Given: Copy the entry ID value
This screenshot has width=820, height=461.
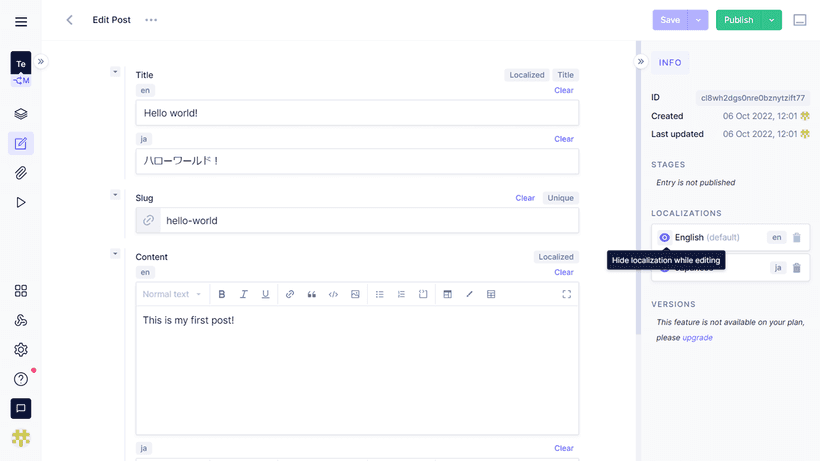Looking at the screenshot, I should click(753, 98).
